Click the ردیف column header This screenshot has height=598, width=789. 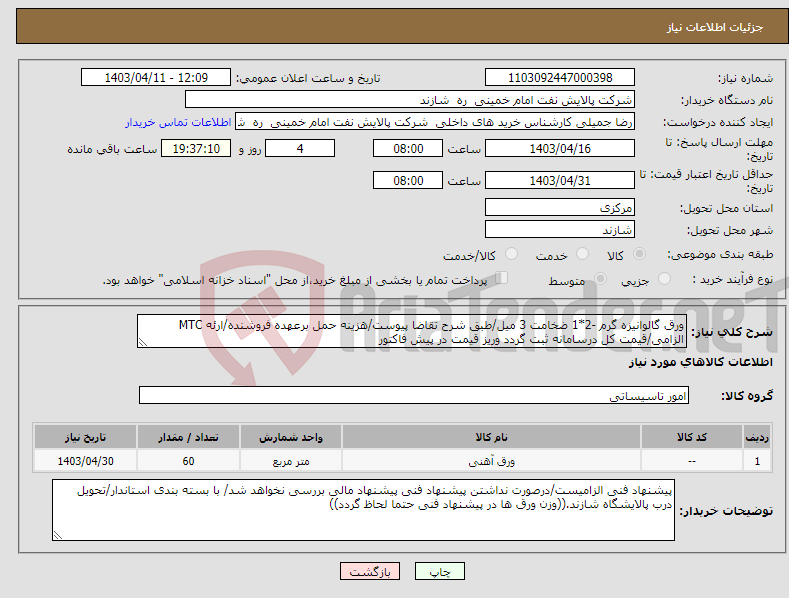click(757, 437)
